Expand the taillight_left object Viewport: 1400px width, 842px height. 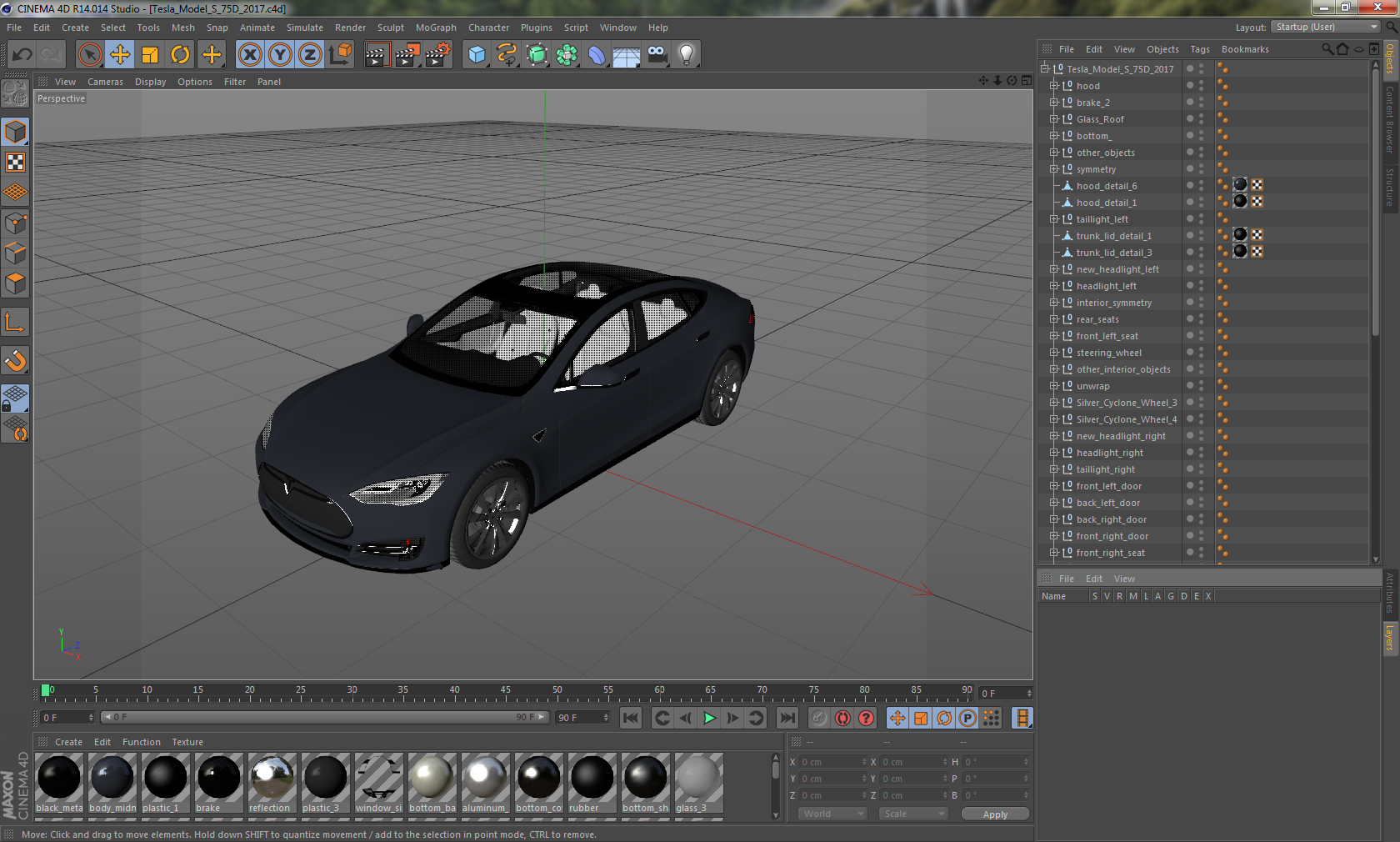(x=1053, y=219)
